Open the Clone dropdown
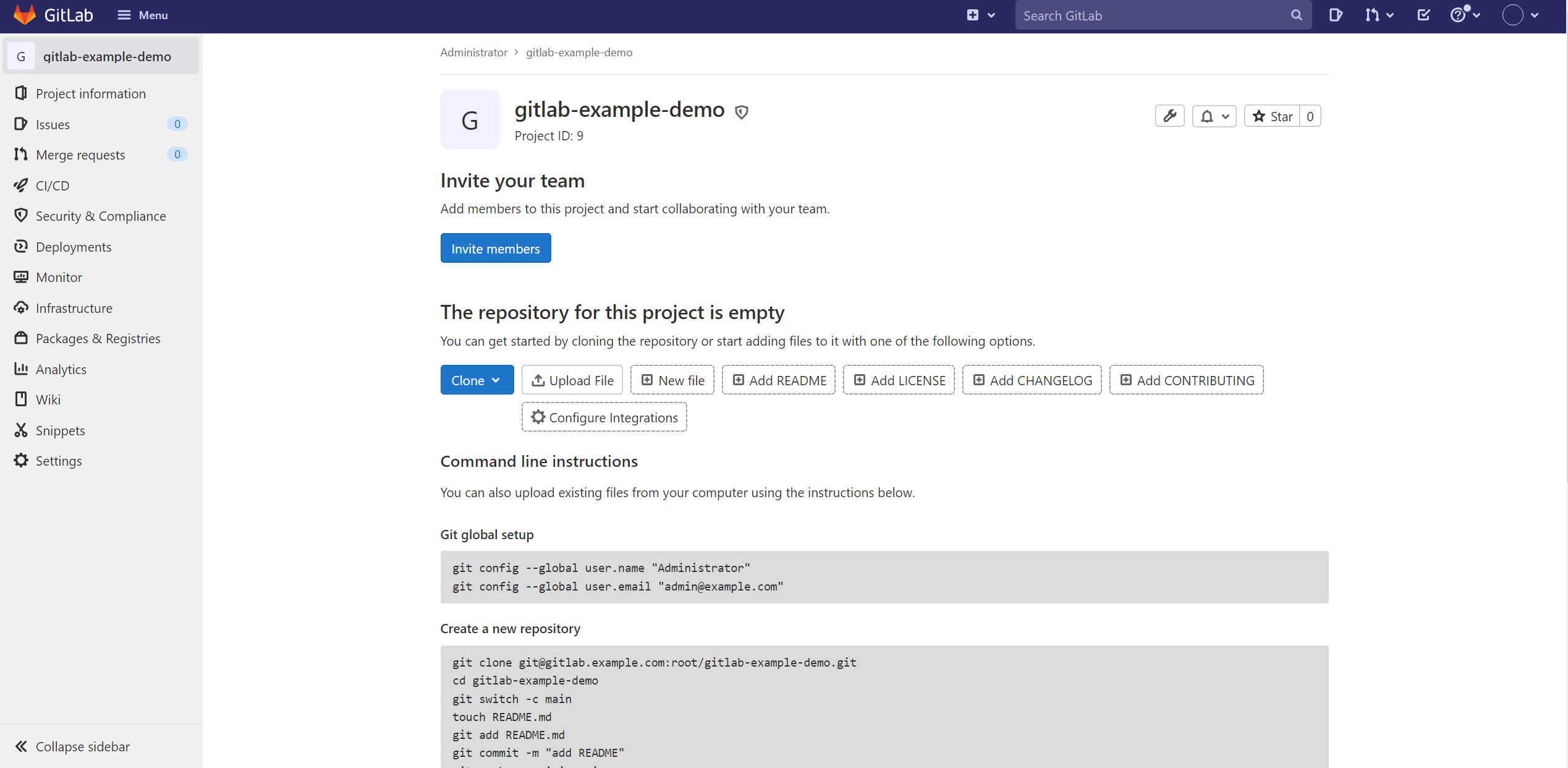Viewport: 1568px width, 768px height. point(477,380)
